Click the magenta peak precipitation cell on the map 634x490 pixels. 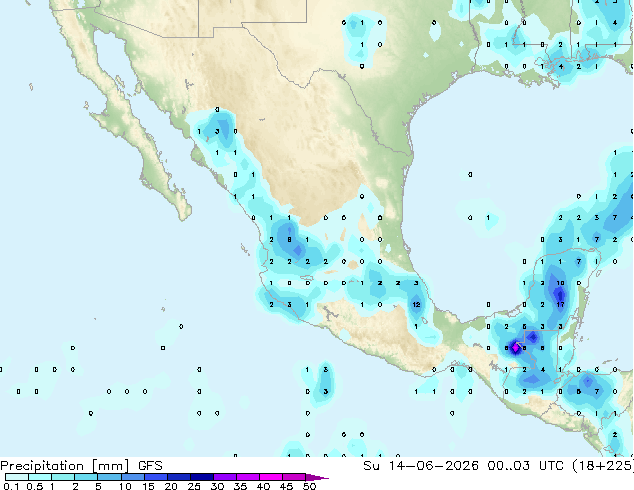coord(515,347)
